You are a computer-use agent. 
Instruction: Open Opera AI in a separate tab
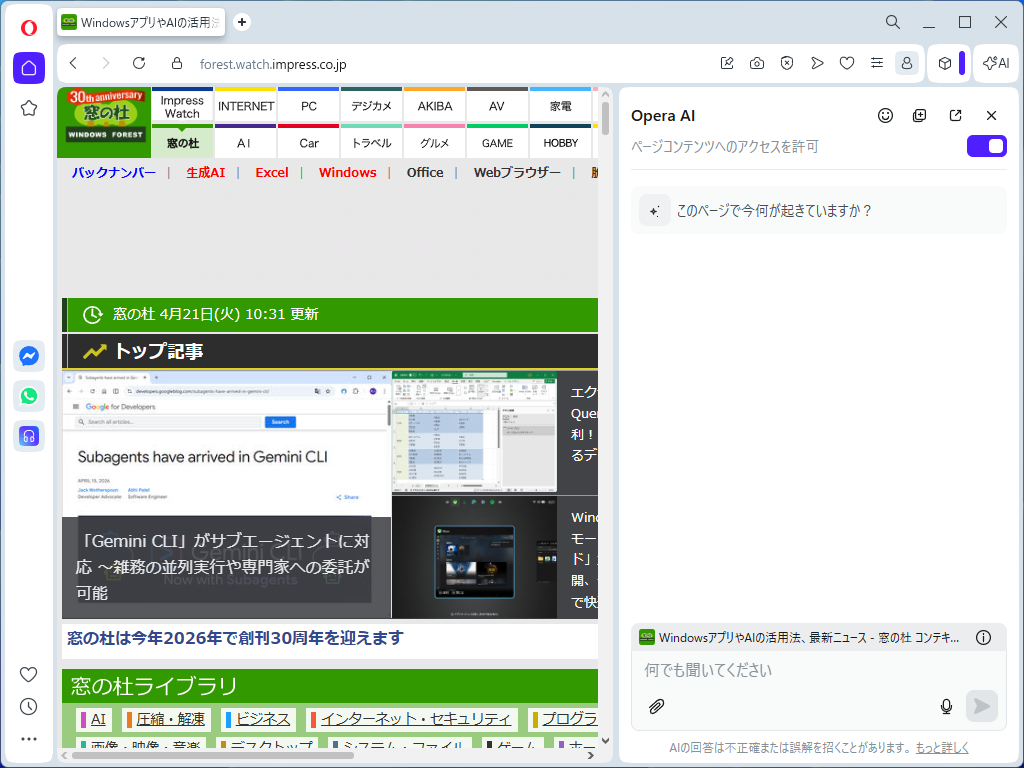point(955,115)
